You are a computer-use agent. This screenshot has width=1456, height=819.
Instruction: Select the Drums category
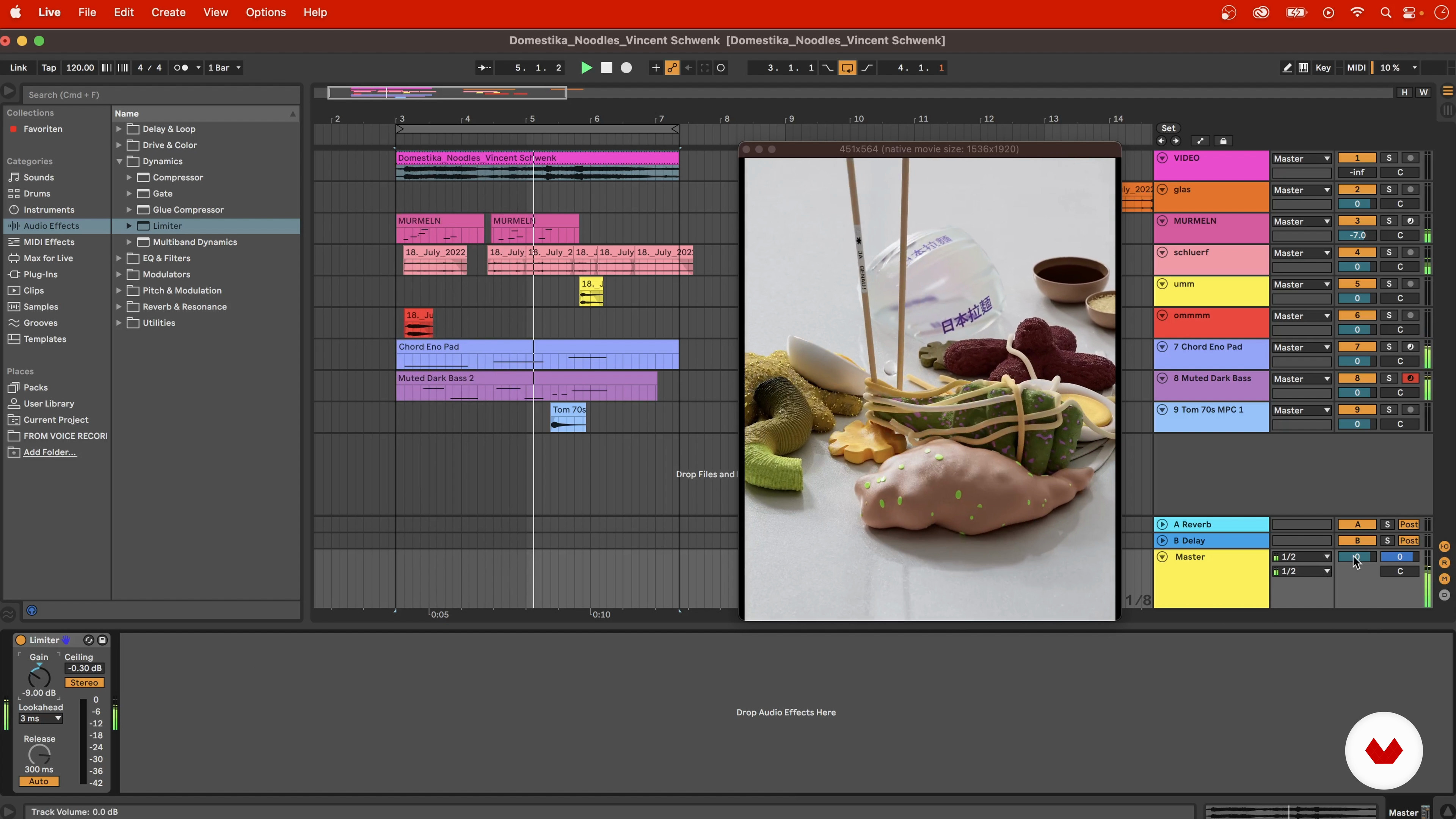point(37,193)
